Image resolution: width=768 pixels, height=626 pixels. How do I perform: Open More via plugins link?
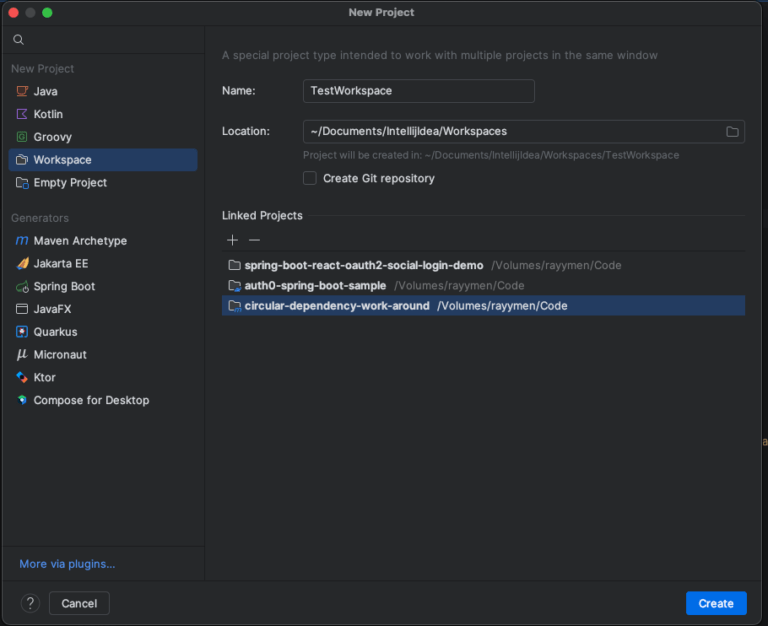[67, 564]
